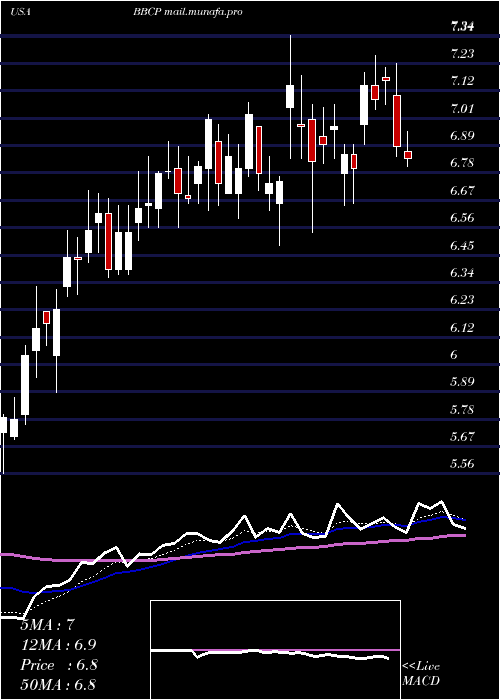Click the 12MA : 6.9 indicator text
The image size is (500, 700).
tap(58, 645)
